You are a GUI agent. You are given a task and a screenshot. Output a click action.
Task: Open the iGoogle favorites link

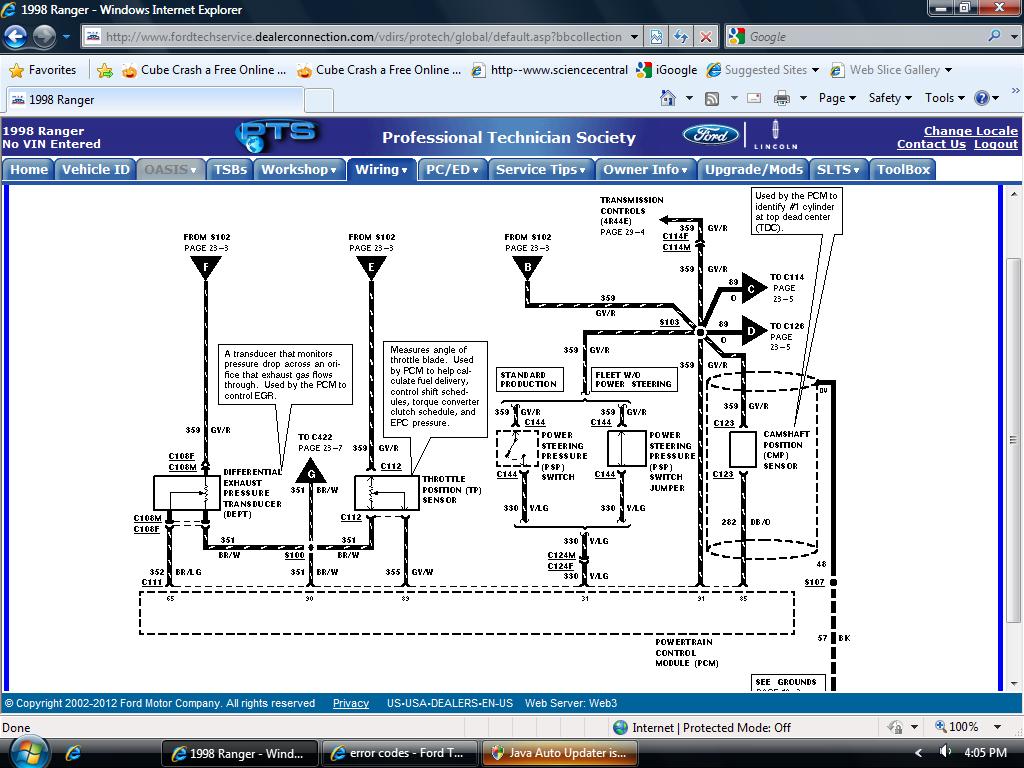click(667, 70)
